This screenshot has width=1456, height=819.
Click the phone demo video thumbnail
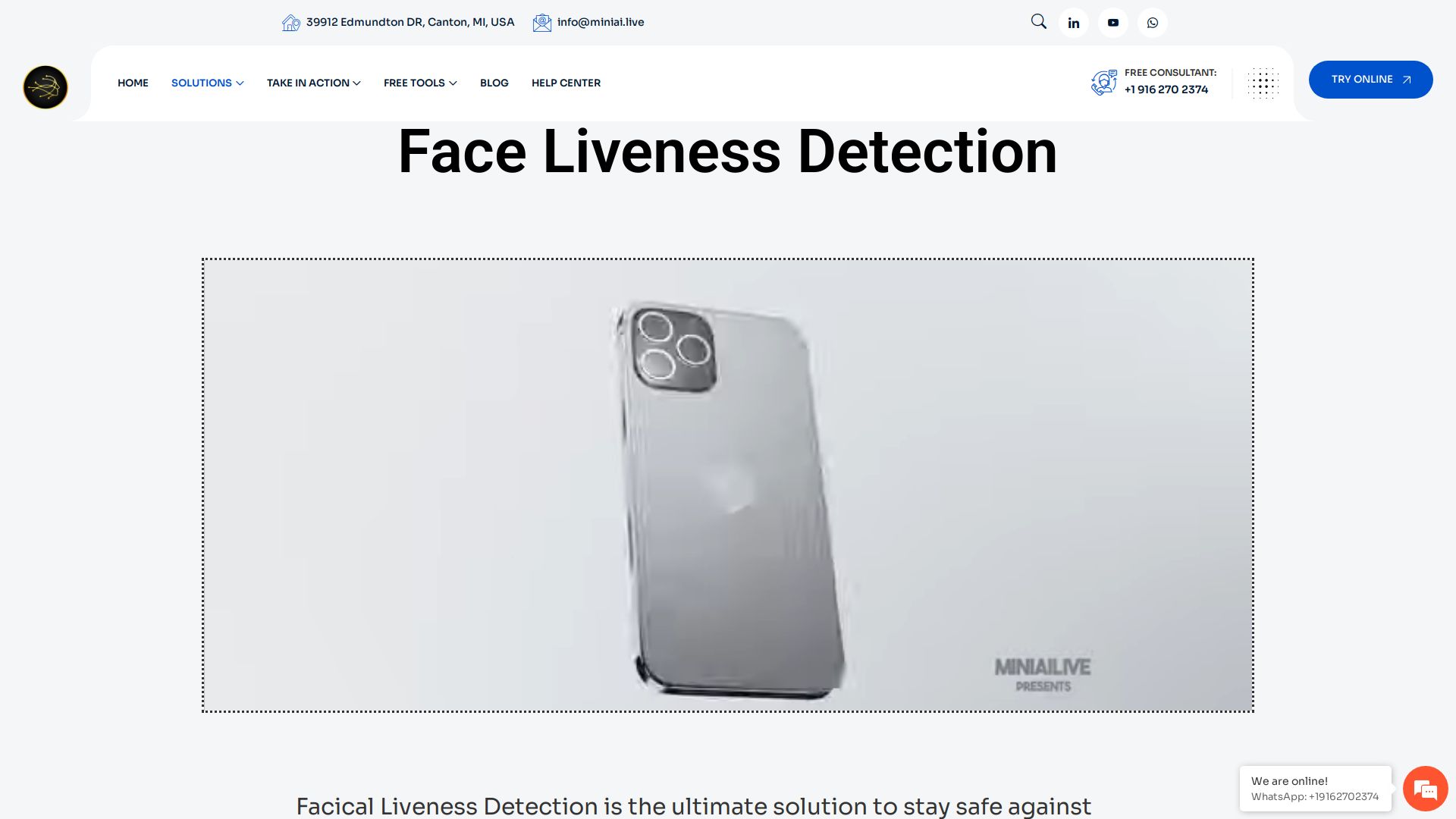pyautogui.click(x=728, y=485)
